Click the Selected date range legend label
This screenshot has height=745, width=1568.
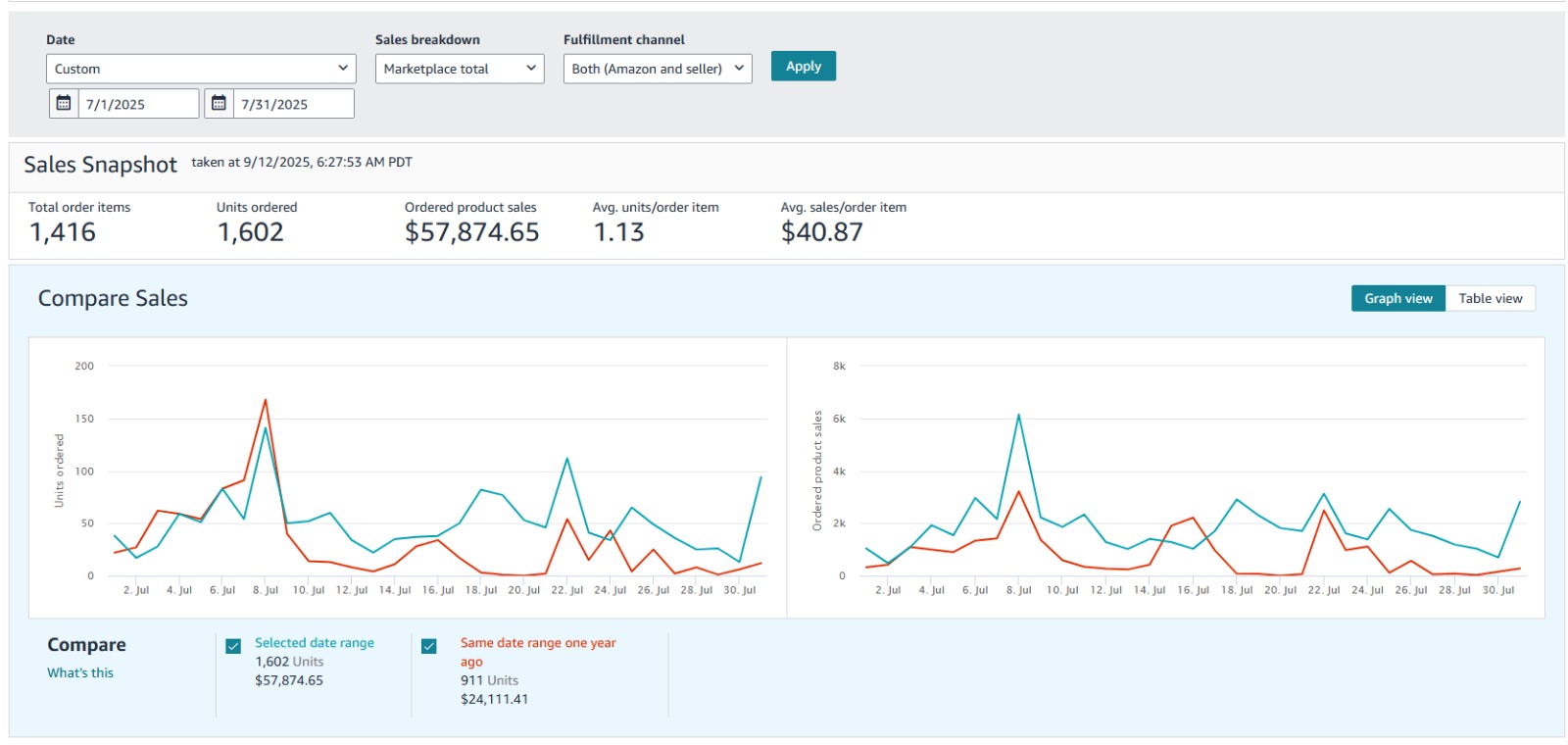315,643
